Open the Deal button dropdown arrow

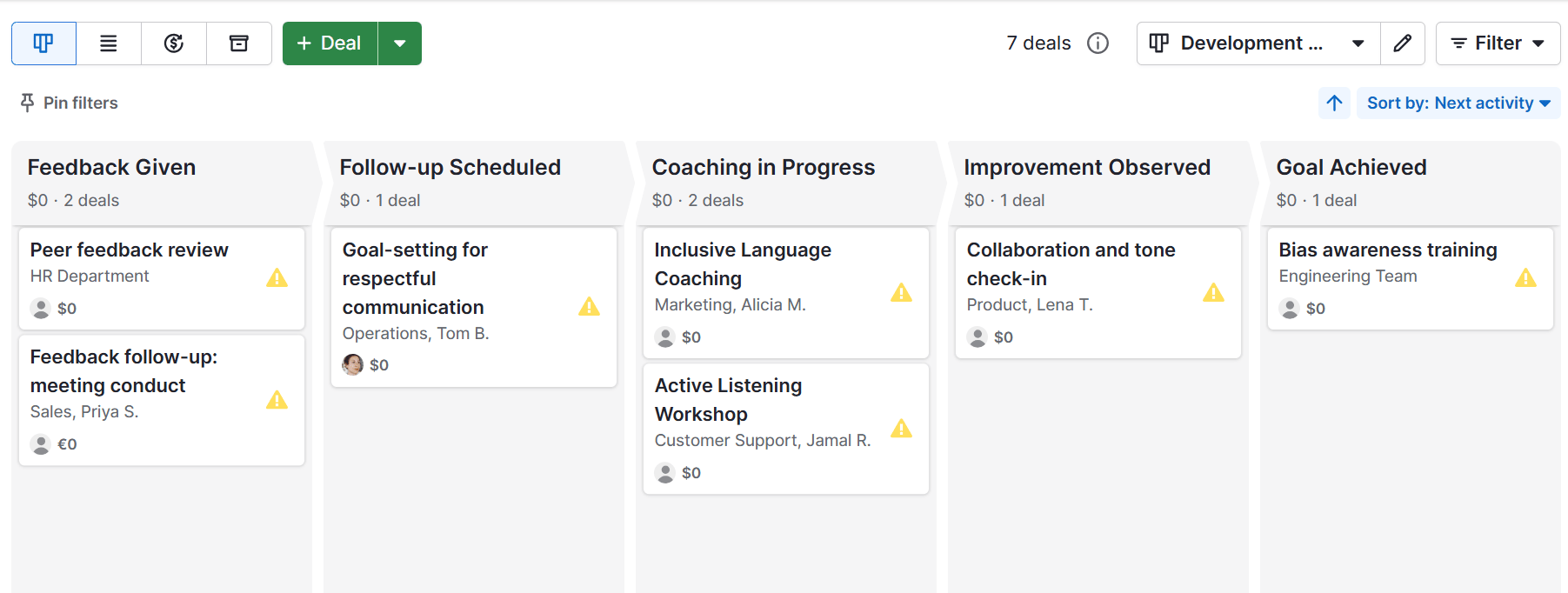click(400, 43)
